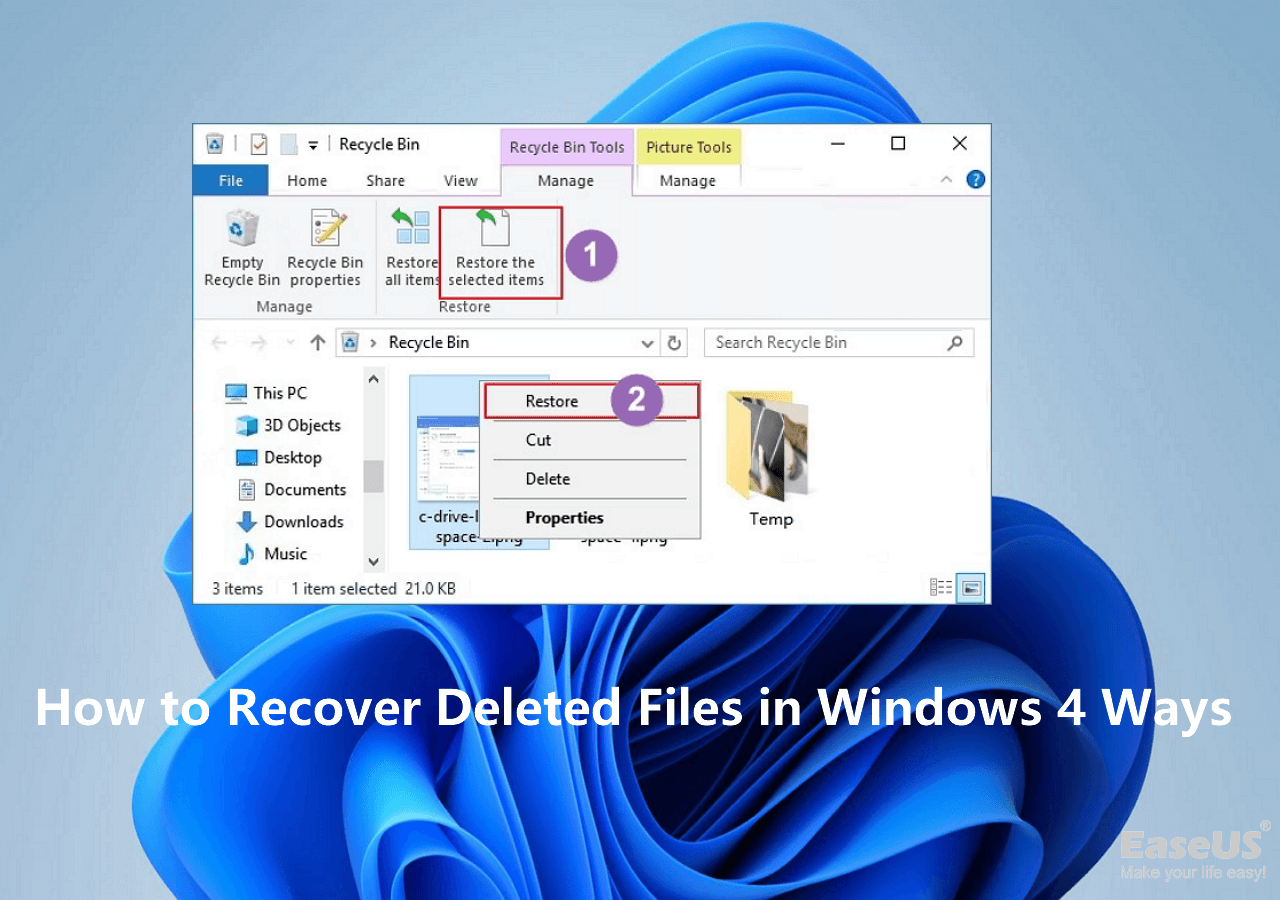Choose Restore from the context menu
Image resolution: width=1280 pixels, height=900 pixels.
591,401
